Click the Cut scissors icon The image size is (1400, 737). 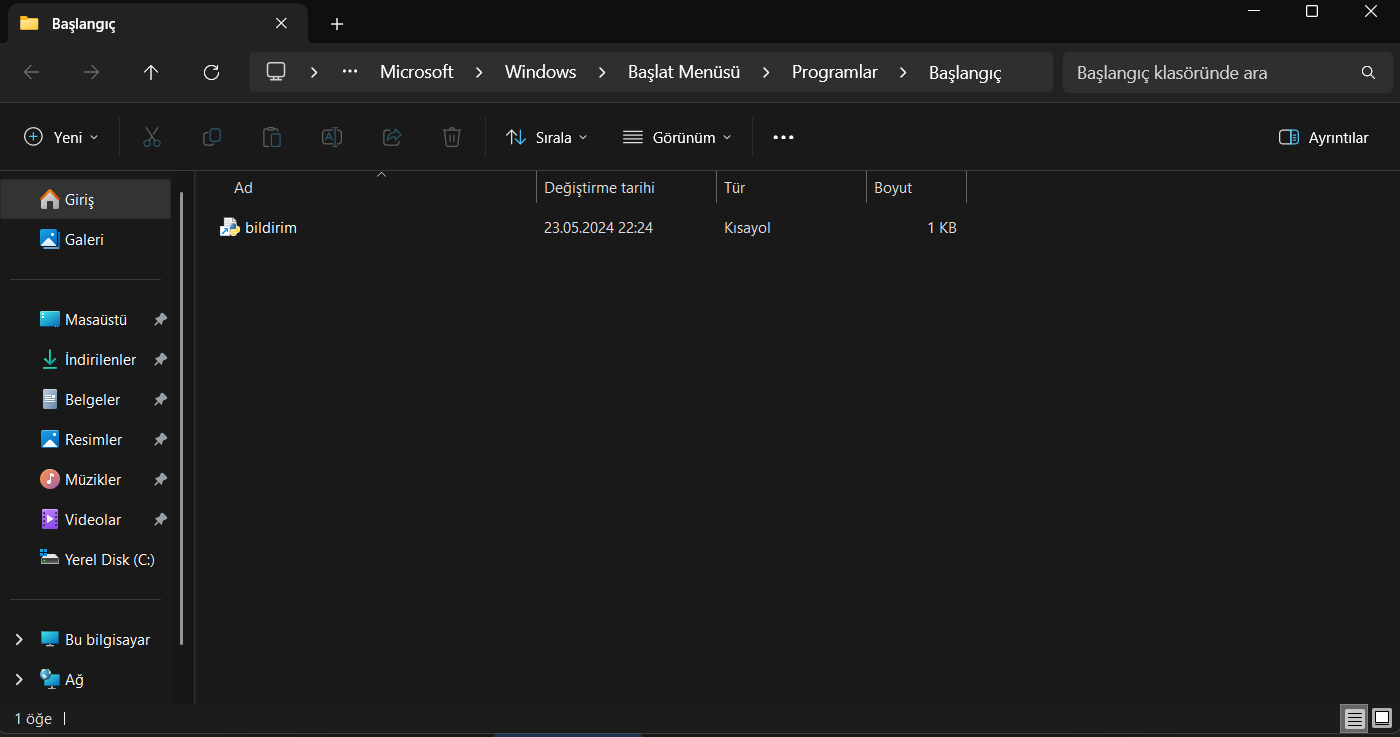(x=152, y=137)
